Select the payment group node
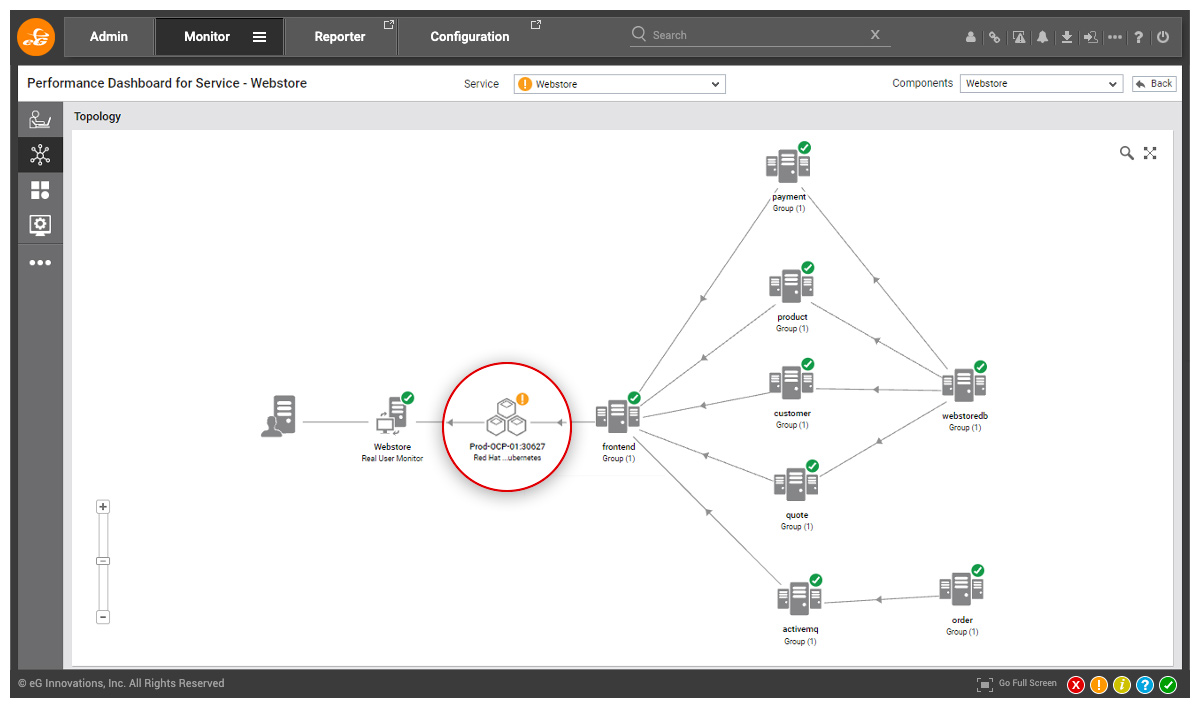The height and width of the screenshot is (708, 1200). point(788,165)
